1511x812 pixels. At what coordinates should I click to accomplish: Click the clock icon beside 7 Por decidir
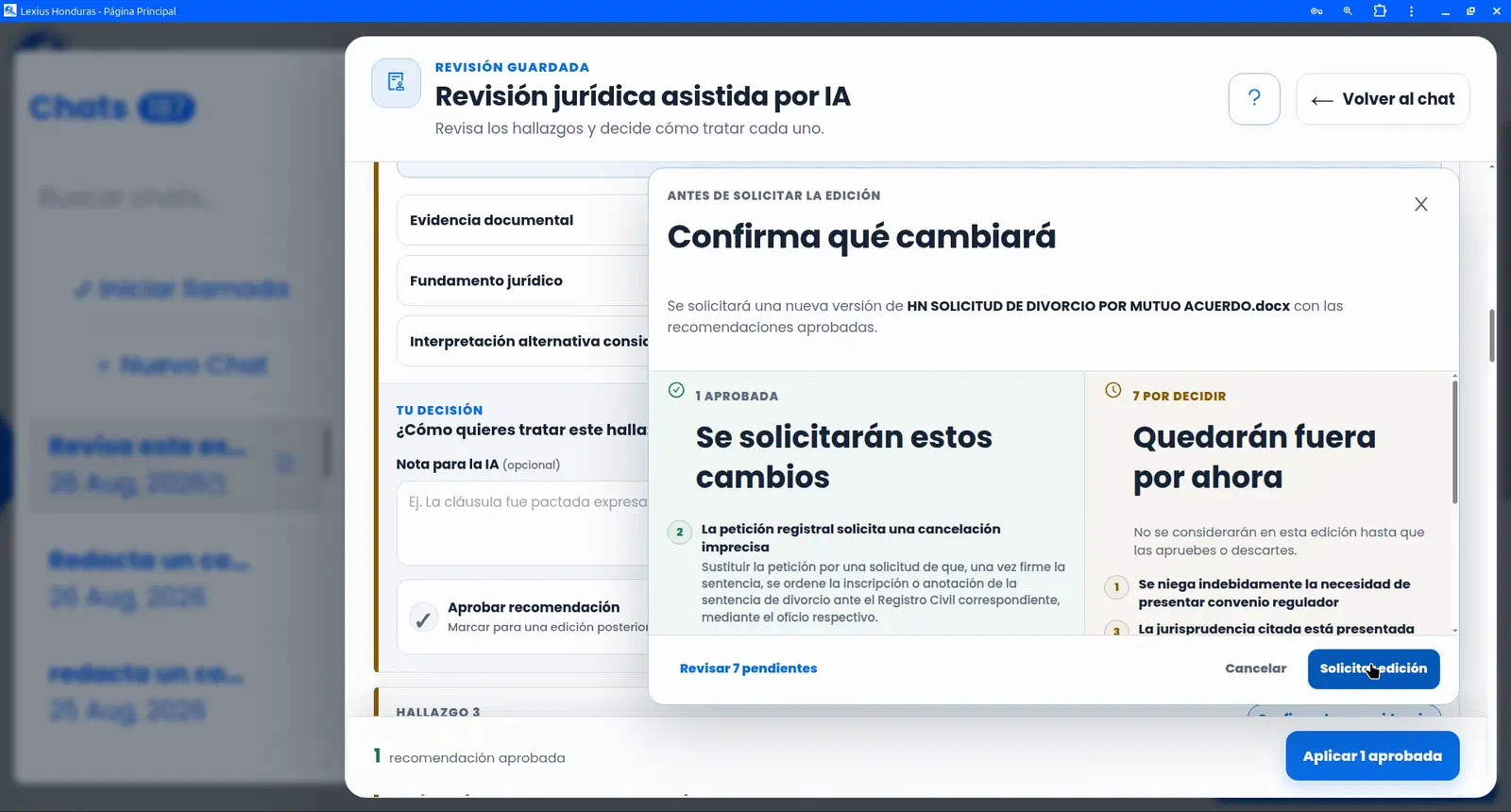(1113, 390)
